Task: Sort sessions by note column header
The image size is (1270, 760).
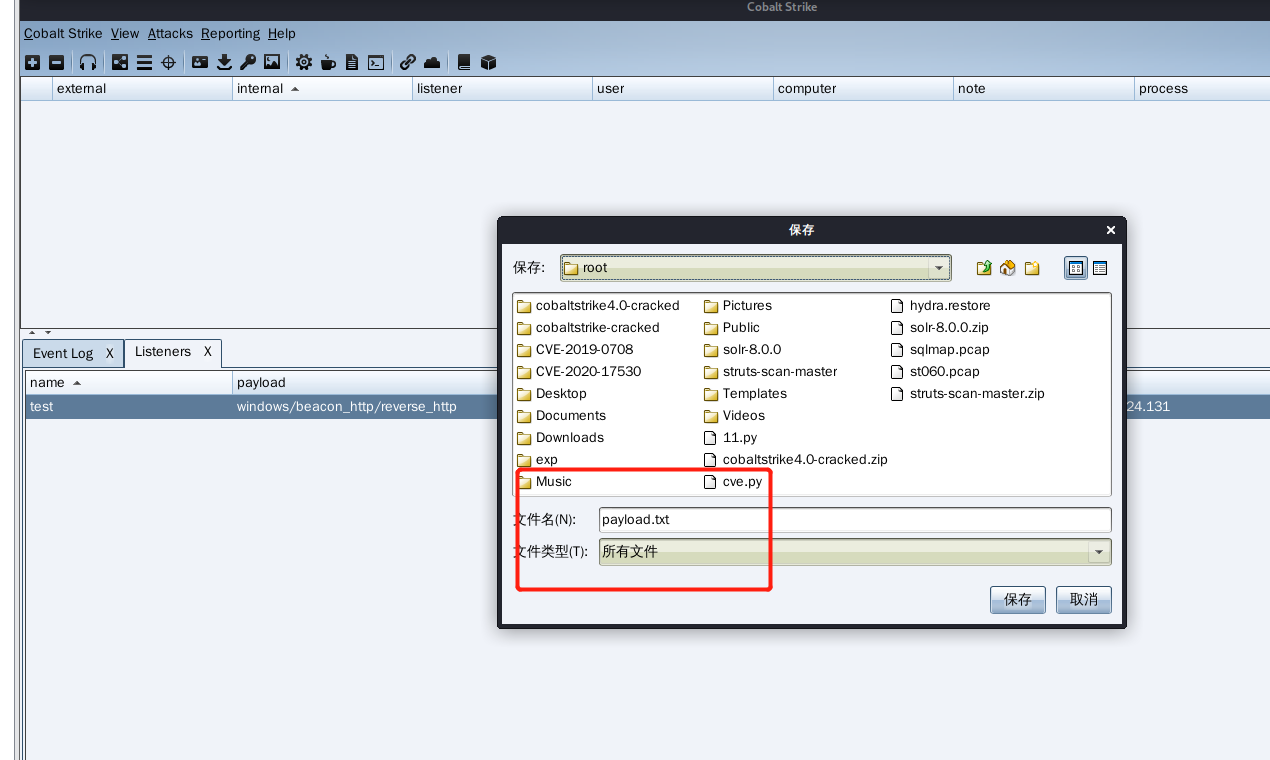Action: click(x=1044, y=89)
